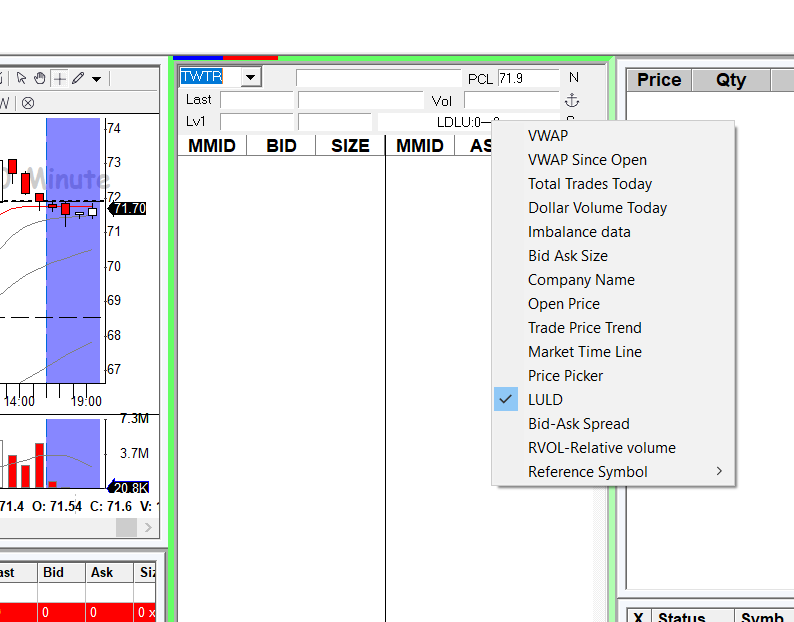Expand the Reference Symbol submenu
This screenshot has width=794, height=622.
pos(588,472)
